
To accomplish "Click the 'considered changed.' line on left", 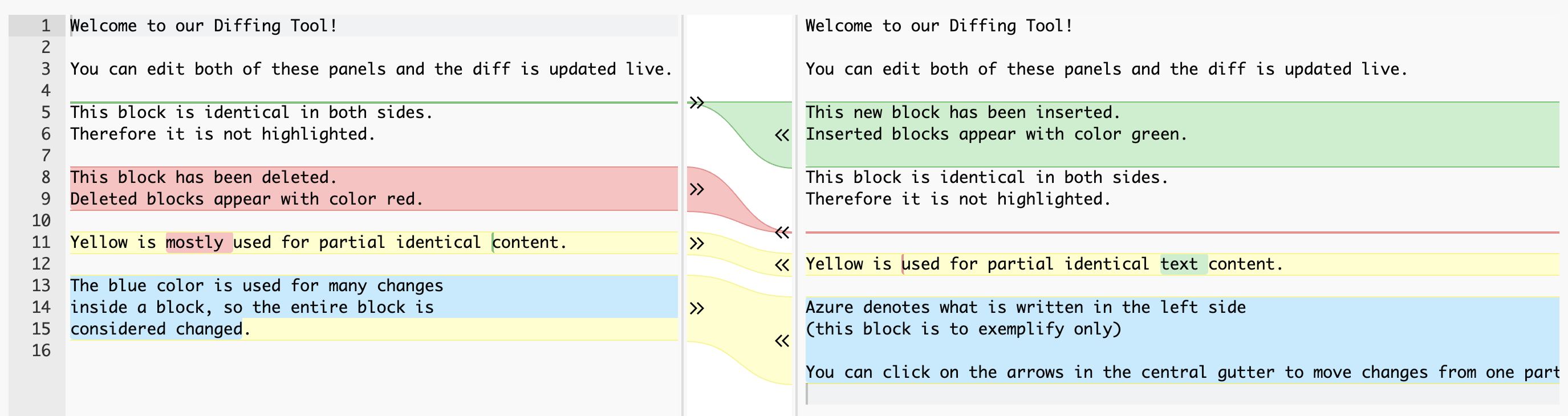I will [161, 329].
